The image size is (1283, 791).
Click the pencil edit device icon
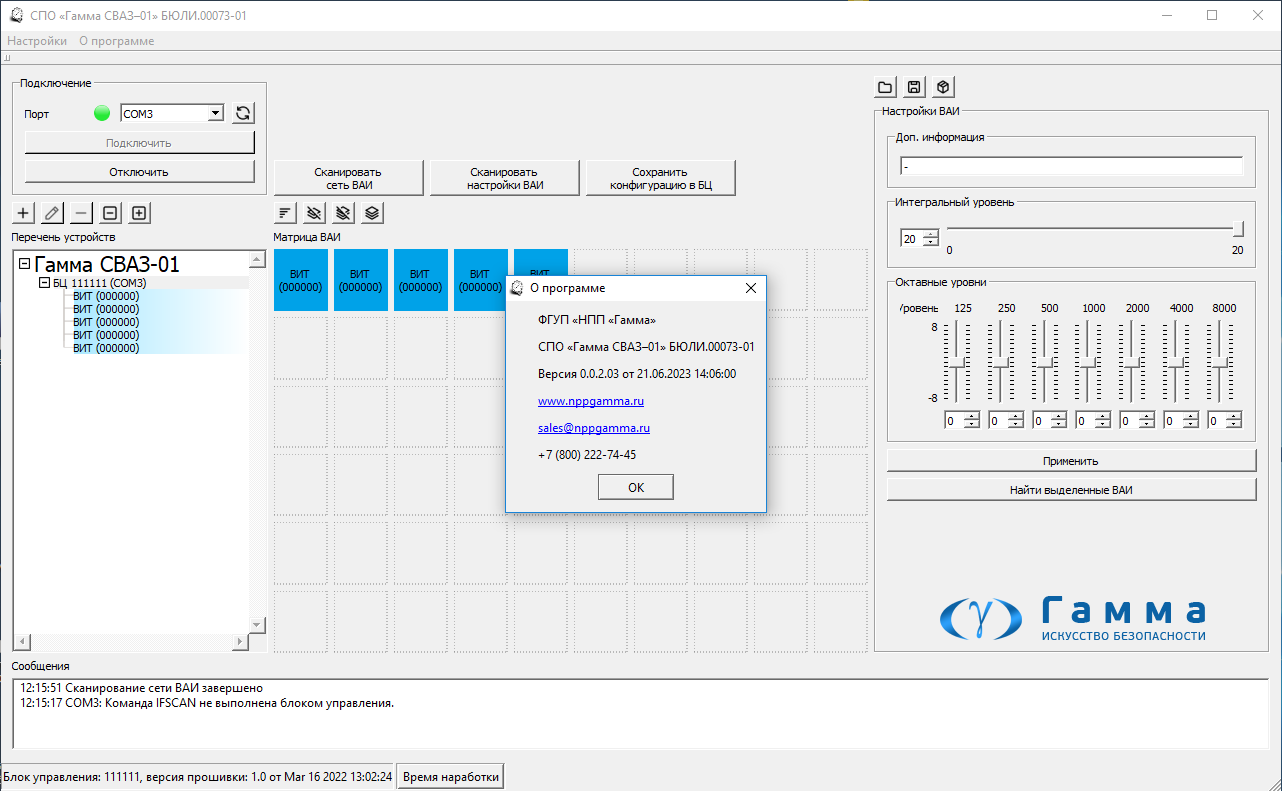(x=53, y=213)
